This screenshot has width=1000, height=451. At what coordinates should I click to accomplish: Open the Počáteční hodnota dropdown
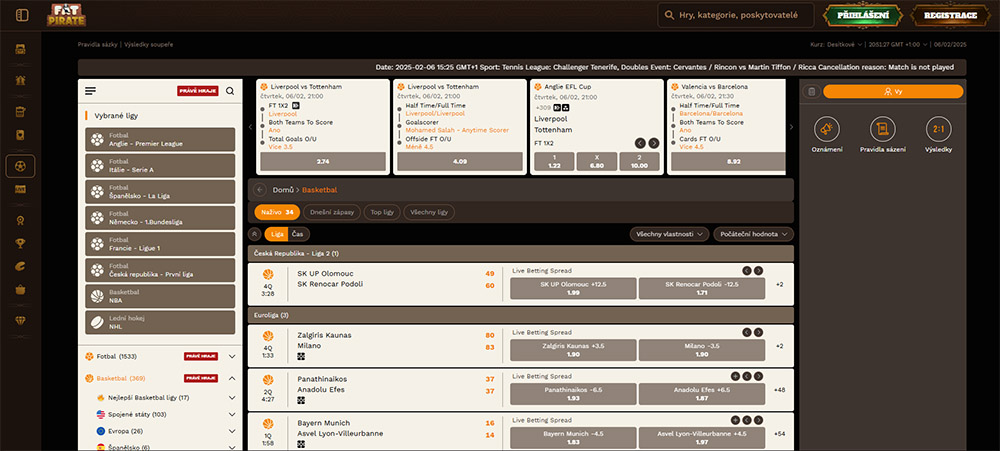754,233
